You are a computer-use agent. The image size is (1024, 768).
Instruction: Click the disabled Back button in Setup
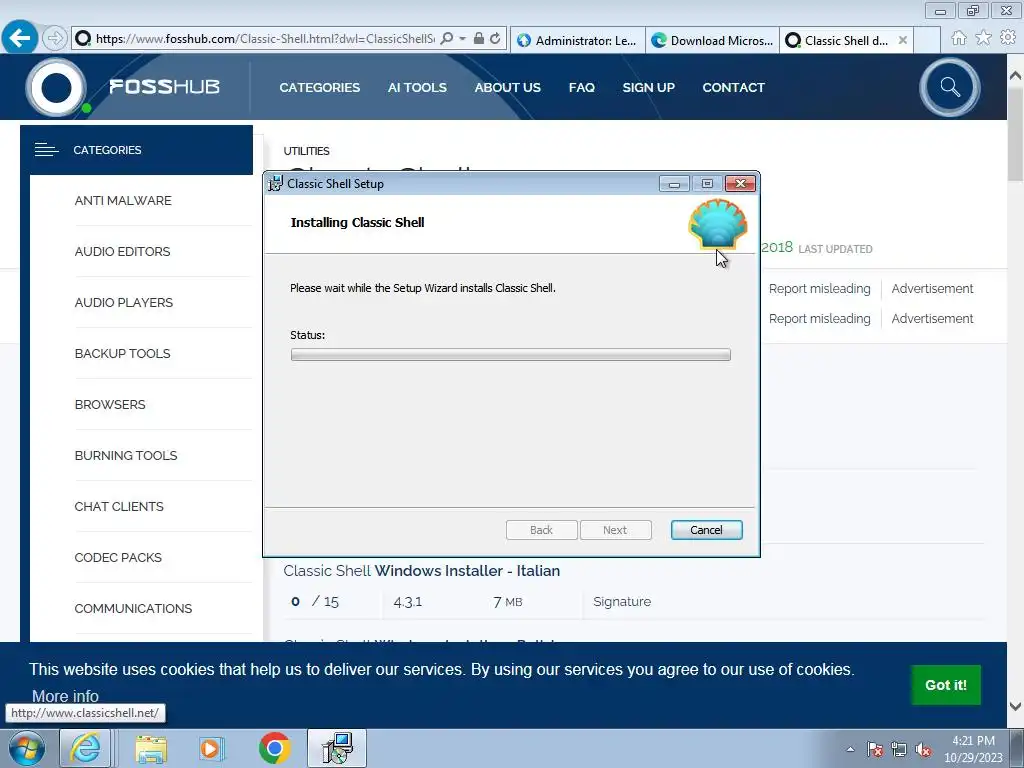[x=541, y=530]
